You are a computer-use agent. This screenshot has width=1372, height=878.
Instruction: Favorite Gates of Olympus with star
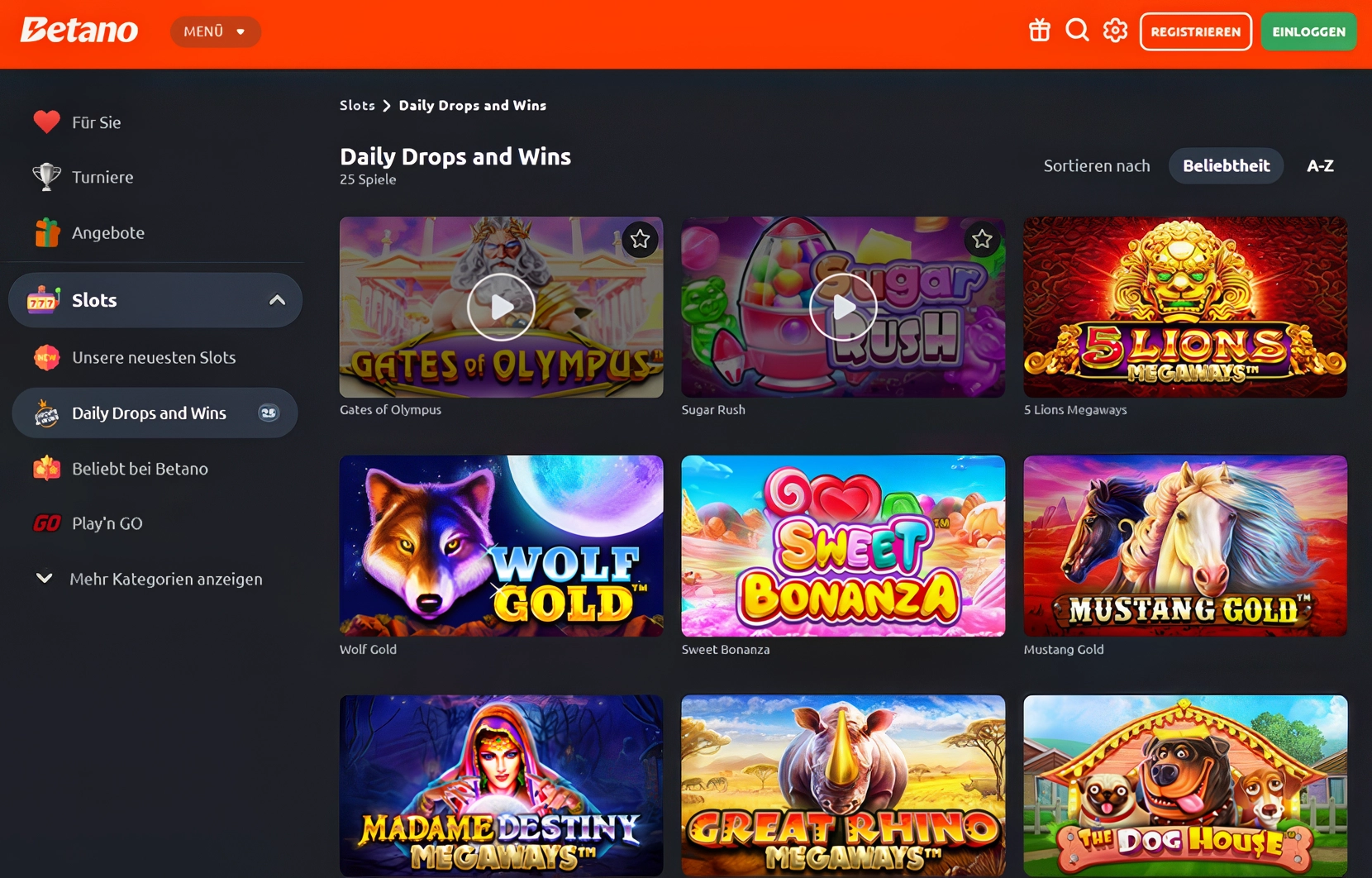click(640, 240)
